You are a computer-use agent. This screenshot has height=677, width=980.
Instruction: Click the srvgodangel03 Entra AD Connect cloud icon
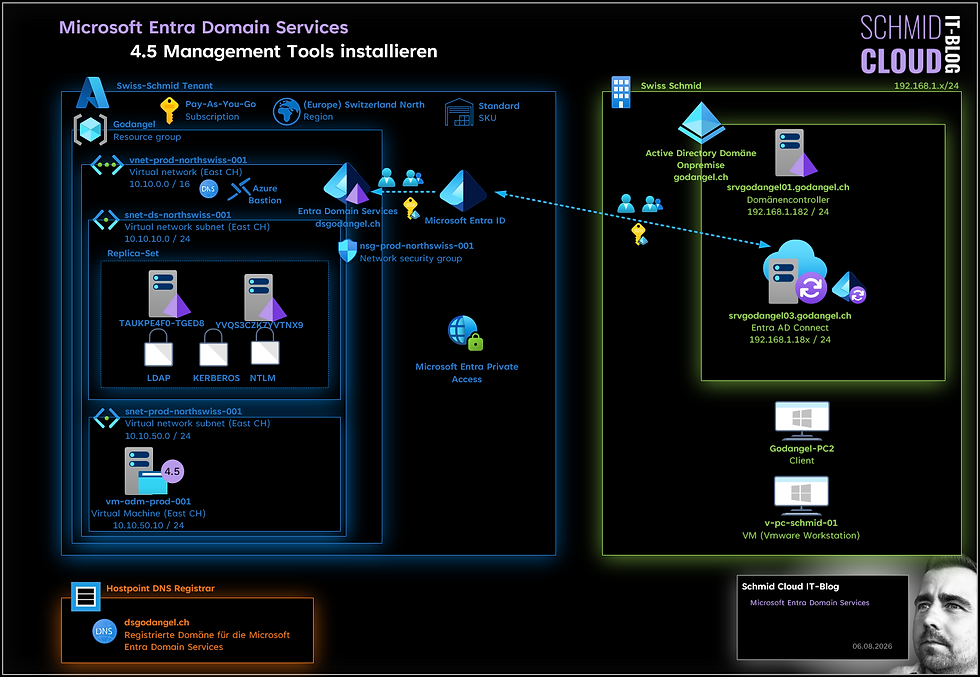coord(795,271)
